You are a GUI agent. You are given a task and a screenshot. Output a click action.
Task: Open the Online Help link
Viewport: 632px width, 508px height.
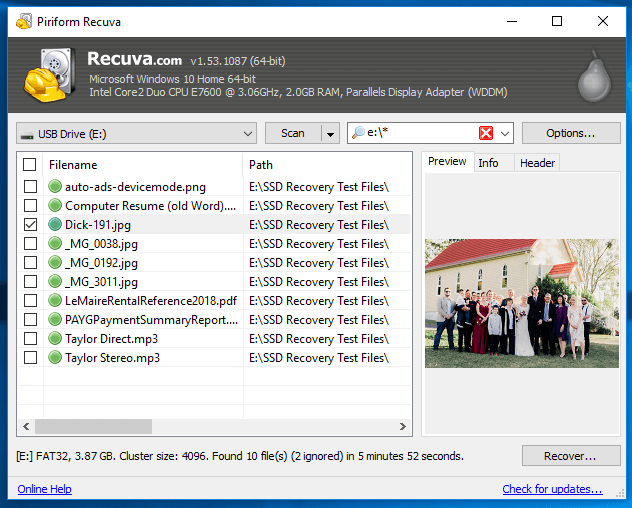pos(44,489)
